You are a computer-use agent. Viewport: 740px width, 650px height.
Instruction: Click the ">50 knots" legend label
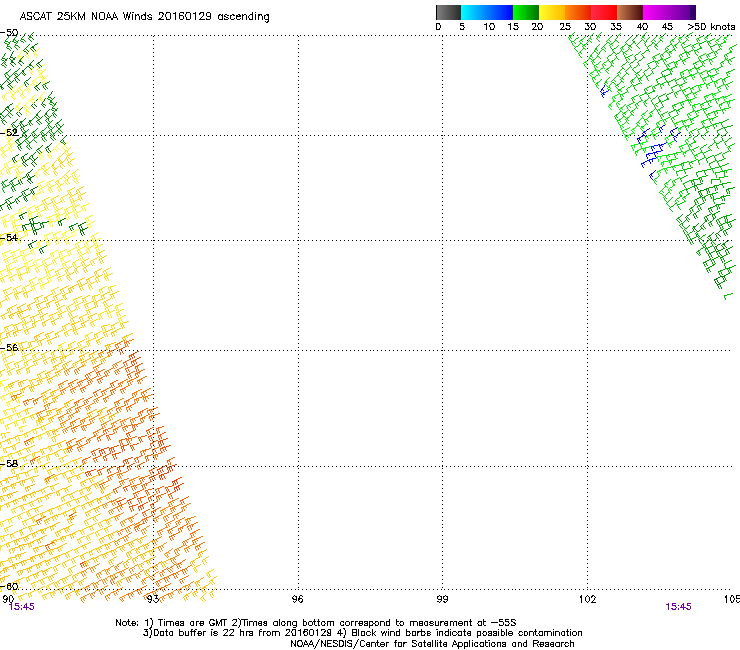711,27
